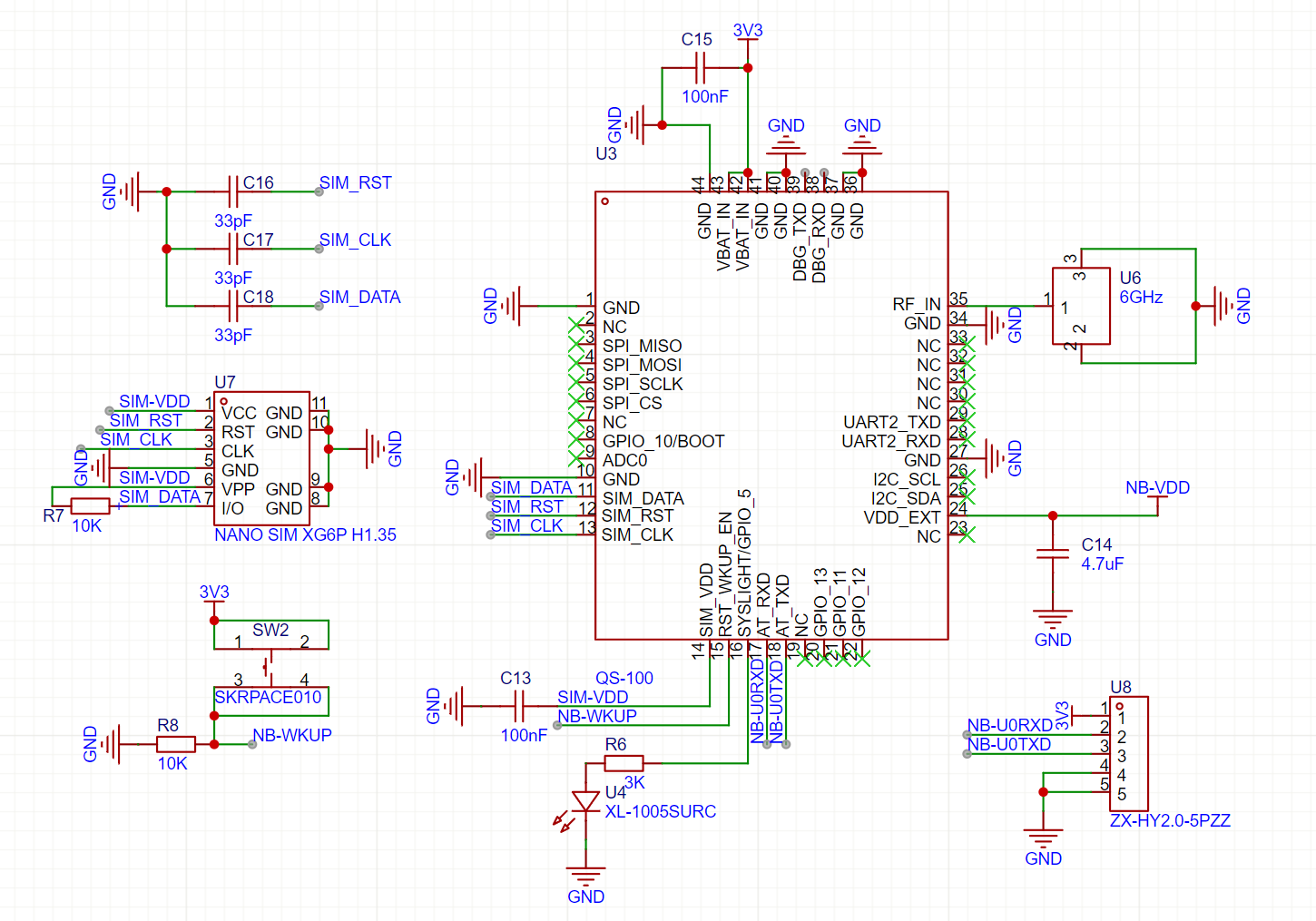Select the 100nF value under C15

click(705, 96)
